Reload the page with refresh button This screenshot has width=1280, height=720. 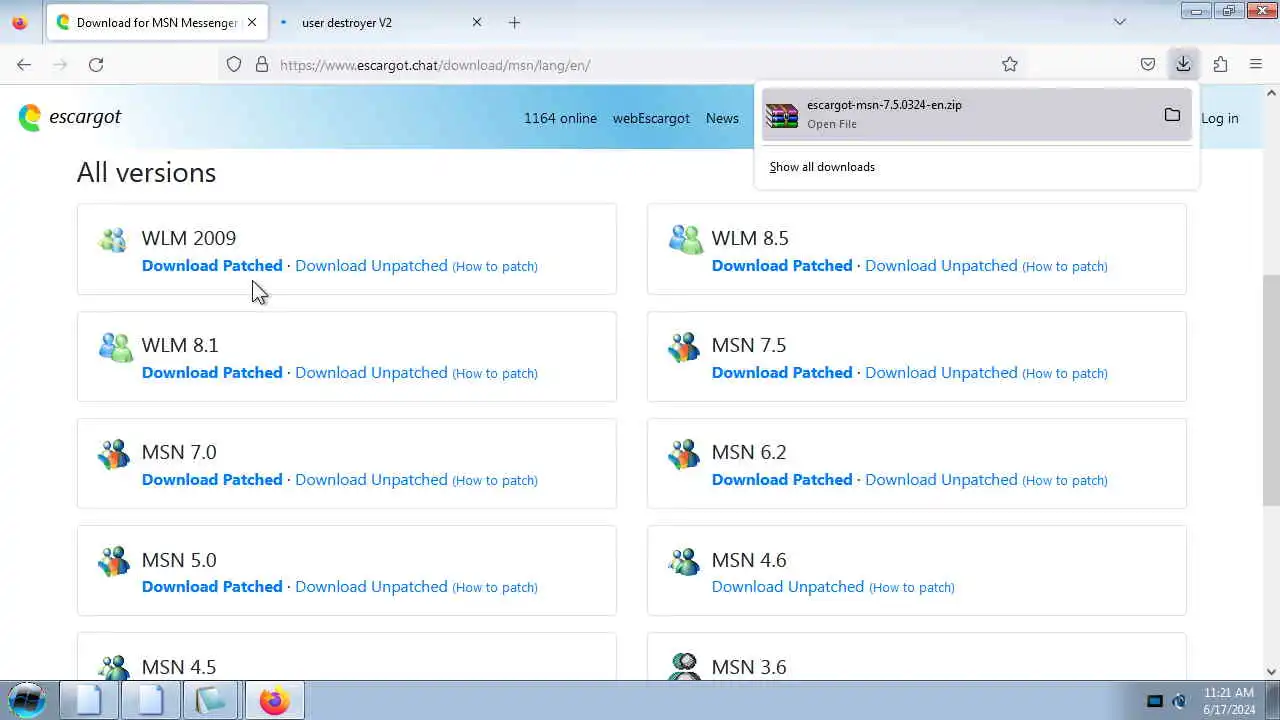click(96, 65)
